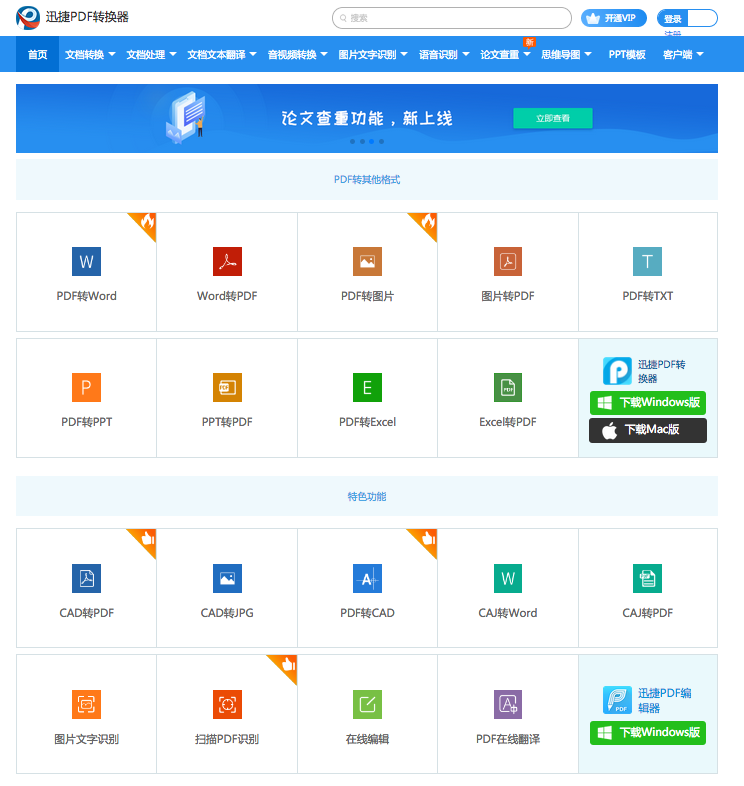This screenshot has height=786, width=744.
Task: Open the PDF转Word converter icon
Action: click(x=86, y=261)
